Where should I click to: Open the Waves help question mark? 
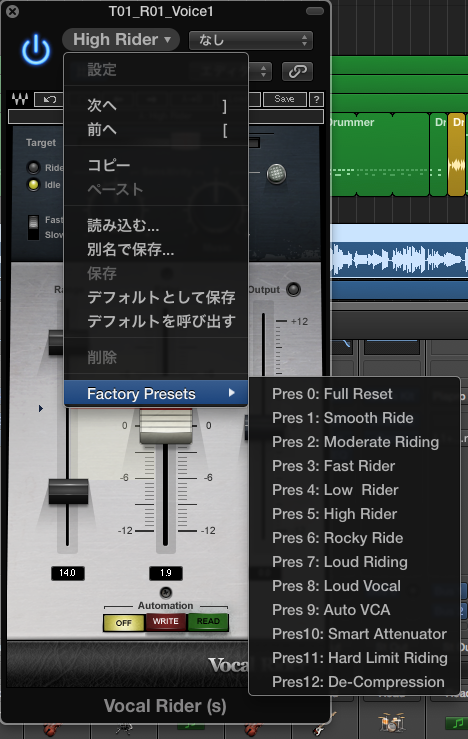[316, 99]
